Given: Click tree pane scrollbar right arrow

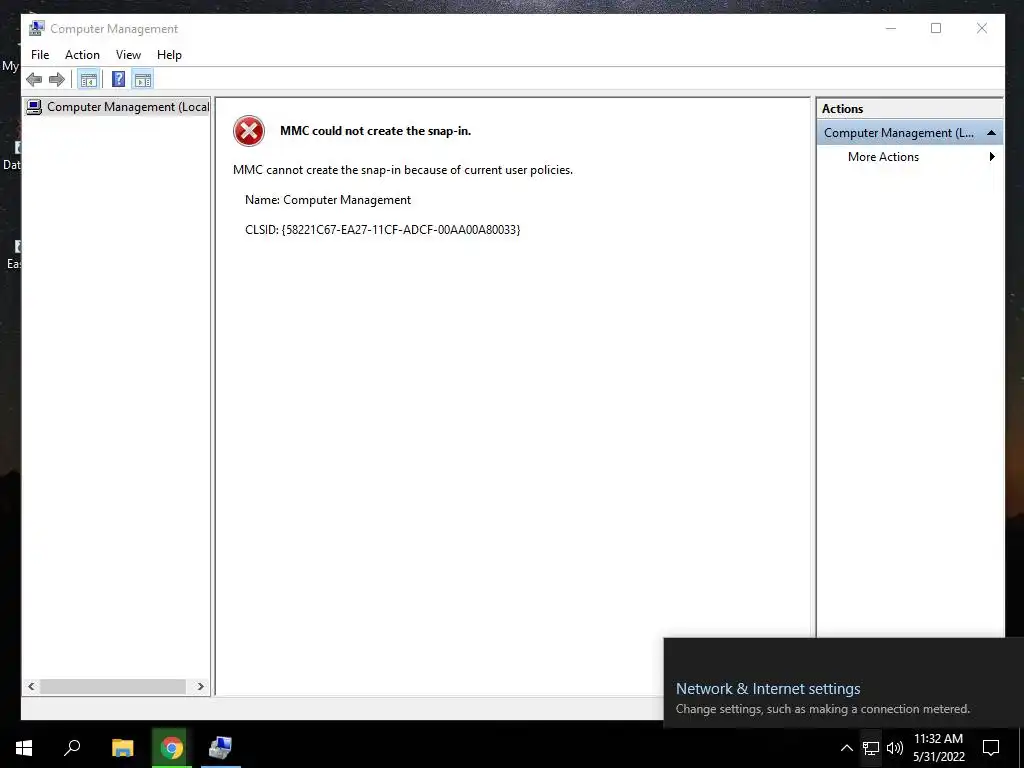Looking at the screenshot, I should [x=200, y=686].
